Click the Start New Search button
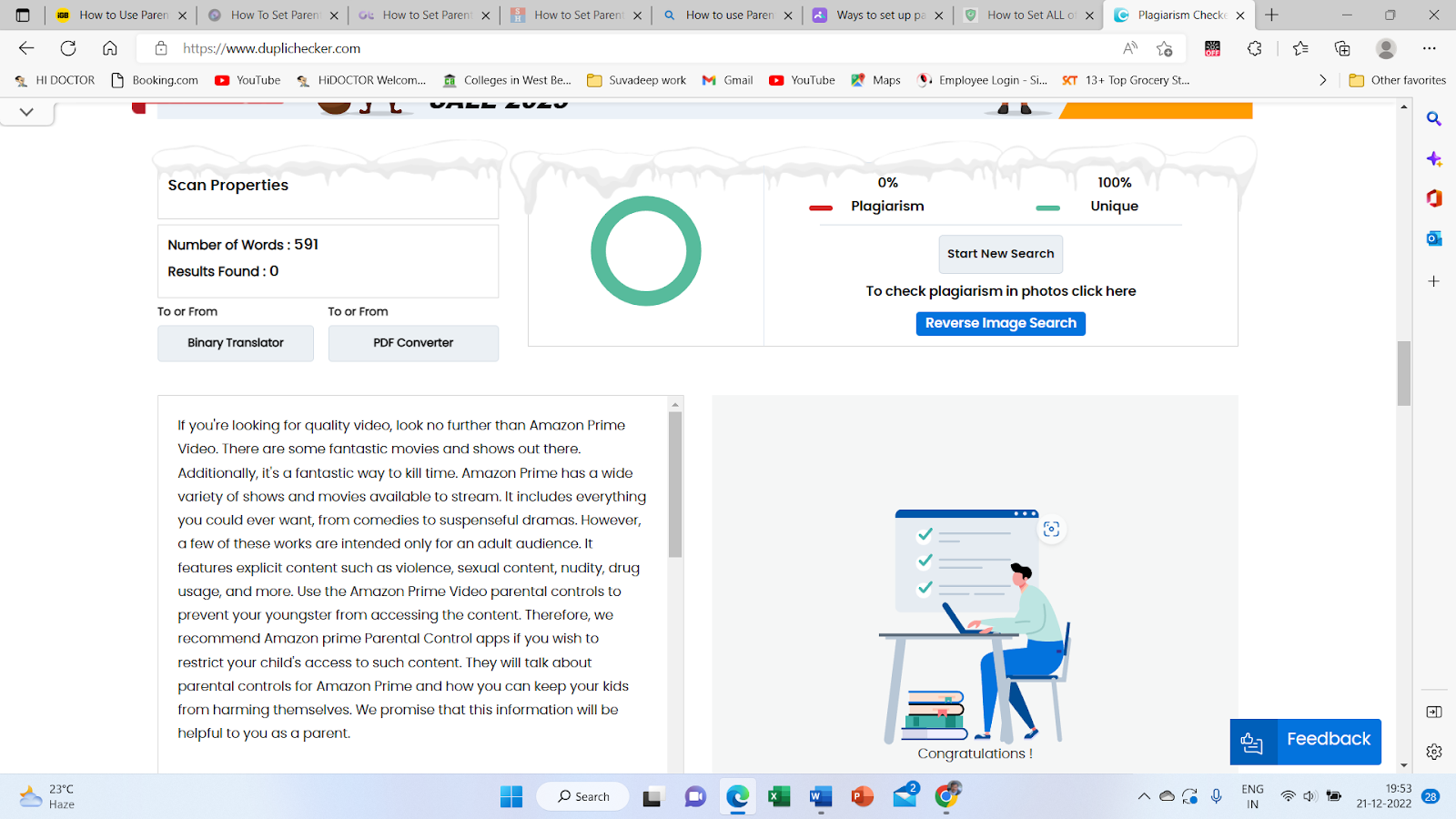Screen dimensions: 1456x819 (1001, 254)
